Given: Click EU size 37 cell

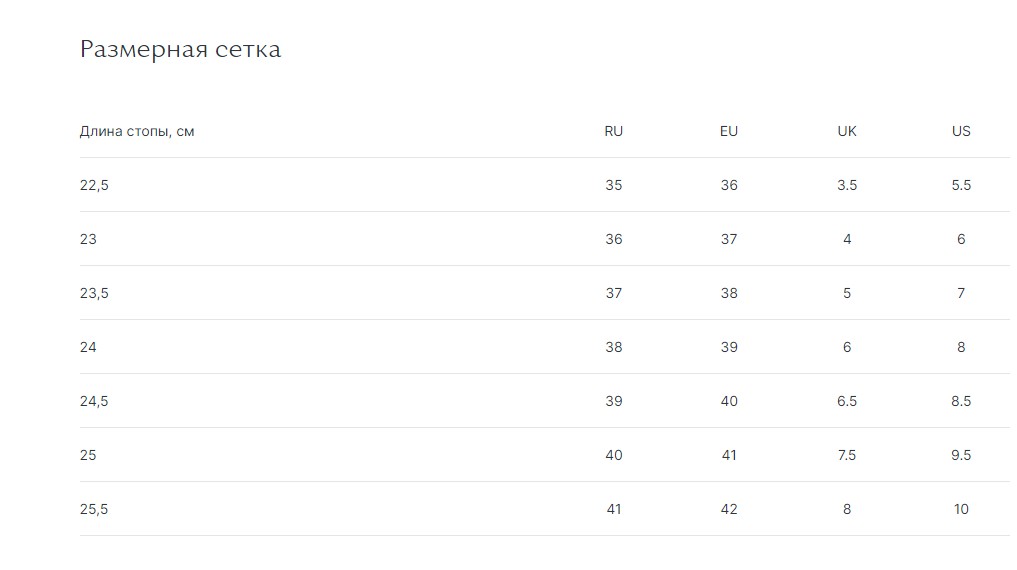Looking at the screenshot, I should coord(729,239).
